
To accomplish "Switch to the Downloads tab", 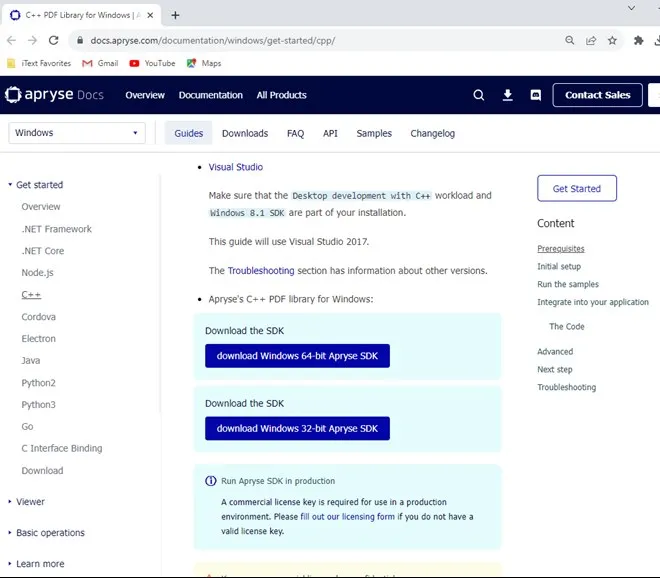I will point(245,133).
